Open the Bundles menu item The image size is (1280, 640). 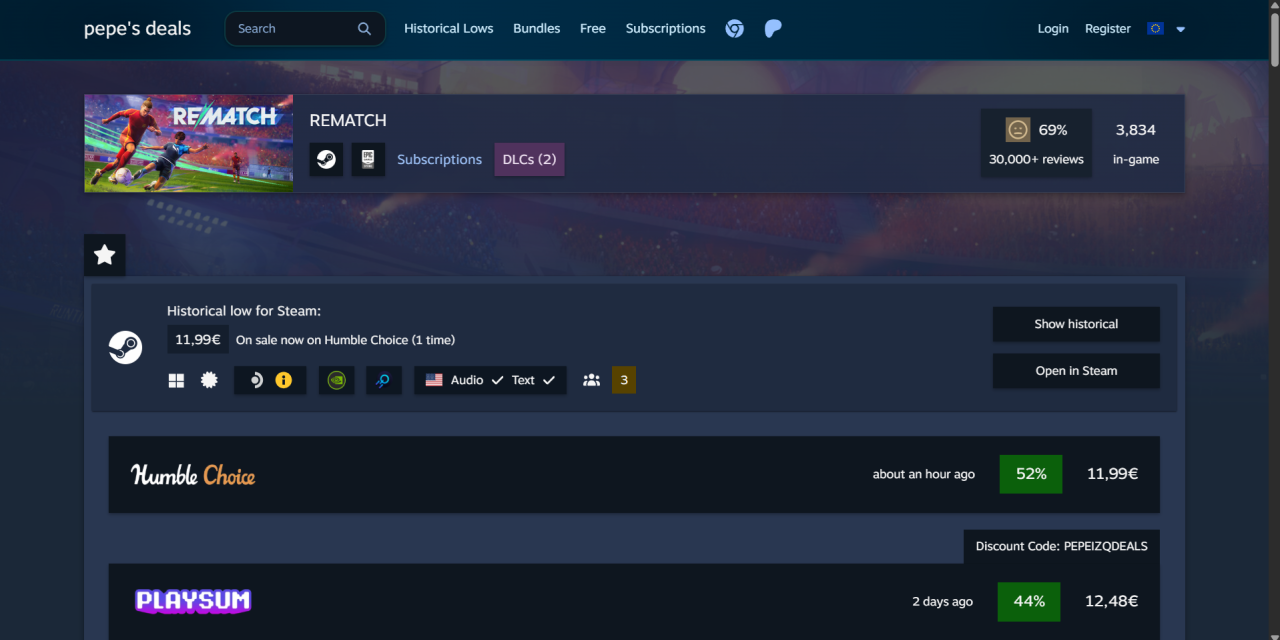(x=536, y=29)
